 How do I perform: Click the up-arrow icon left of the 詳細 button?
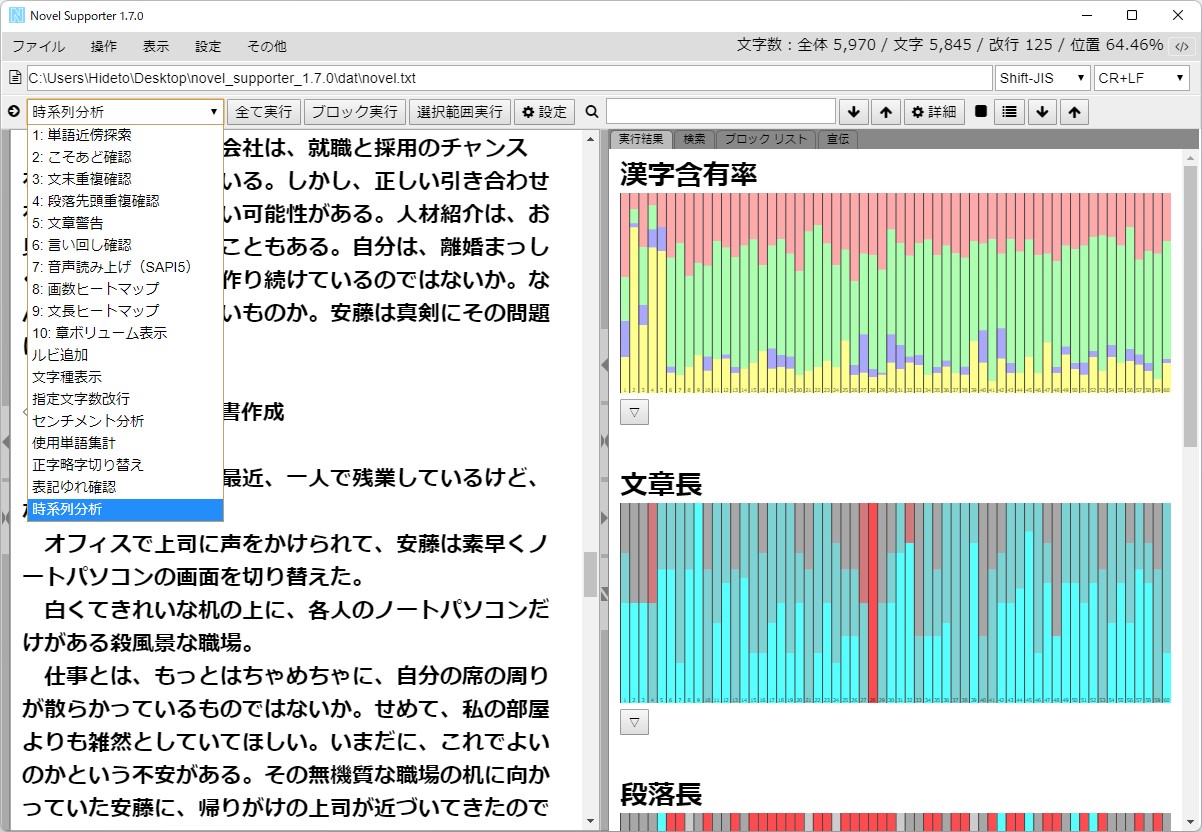885,111
